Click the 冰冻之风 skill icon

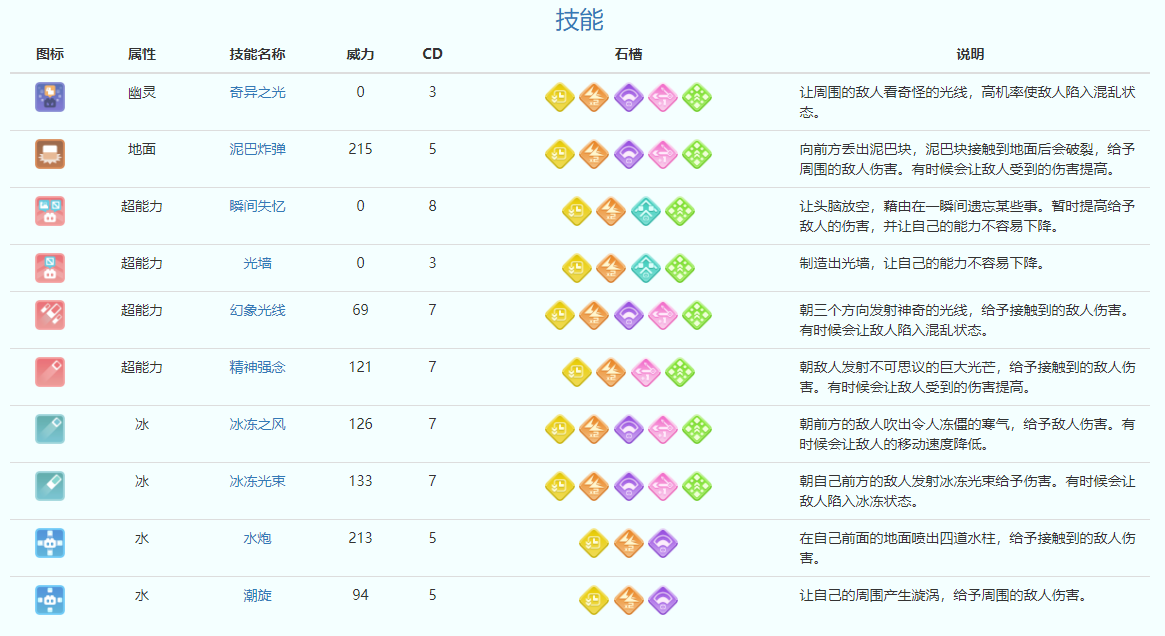pyautogui.click(x=50, y=429)
